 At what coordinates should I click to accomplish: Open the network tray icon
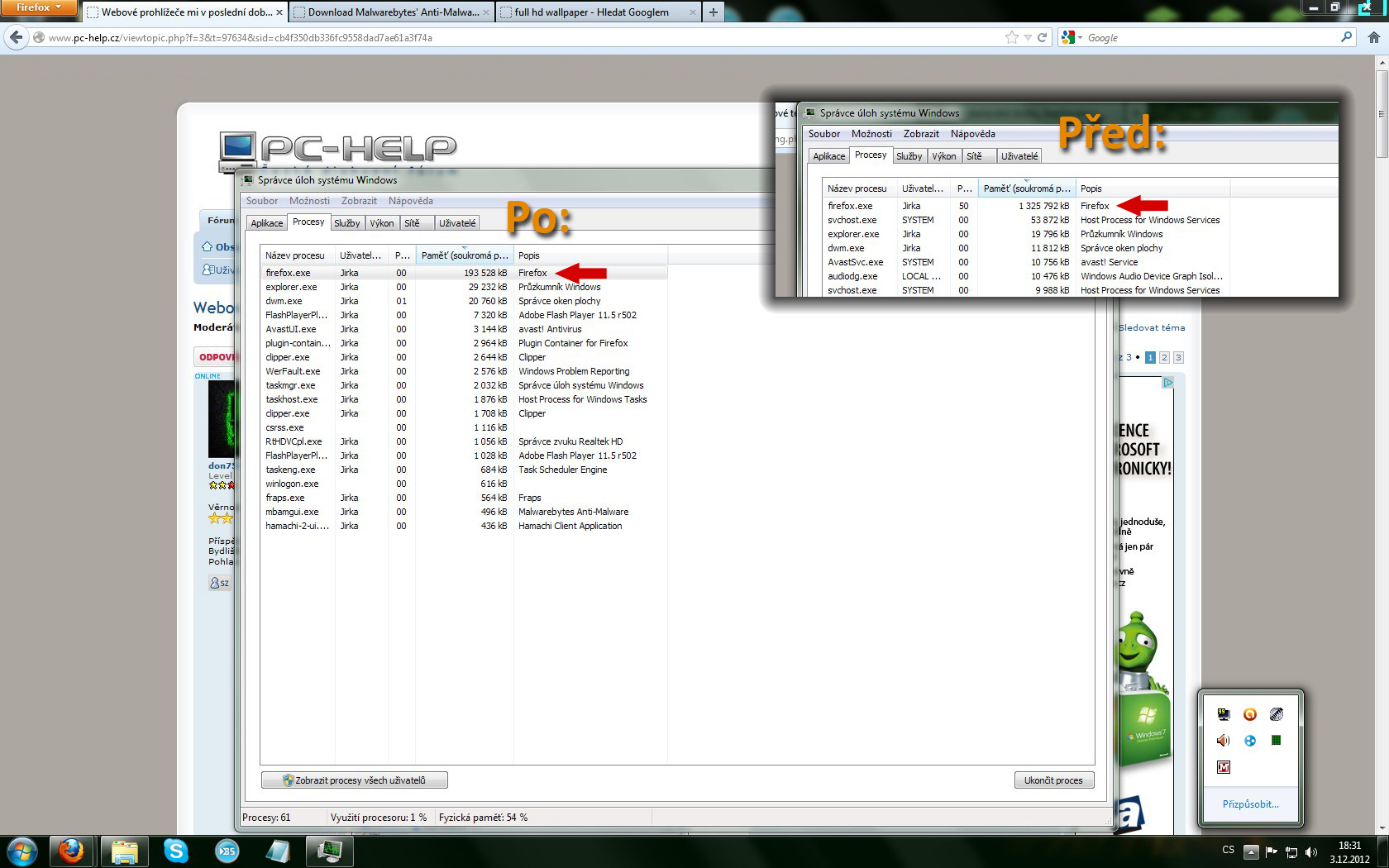click(1291, 852)
